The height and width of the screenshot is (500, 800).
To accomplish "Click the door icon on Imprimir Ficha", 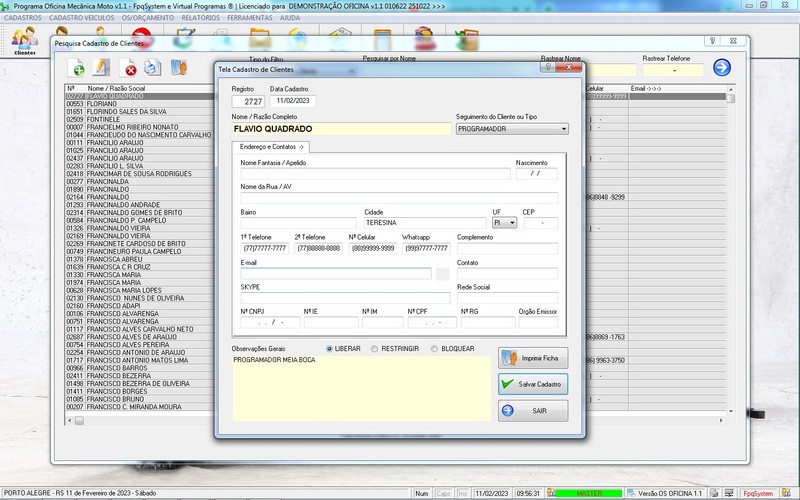I will pos(509,358).
